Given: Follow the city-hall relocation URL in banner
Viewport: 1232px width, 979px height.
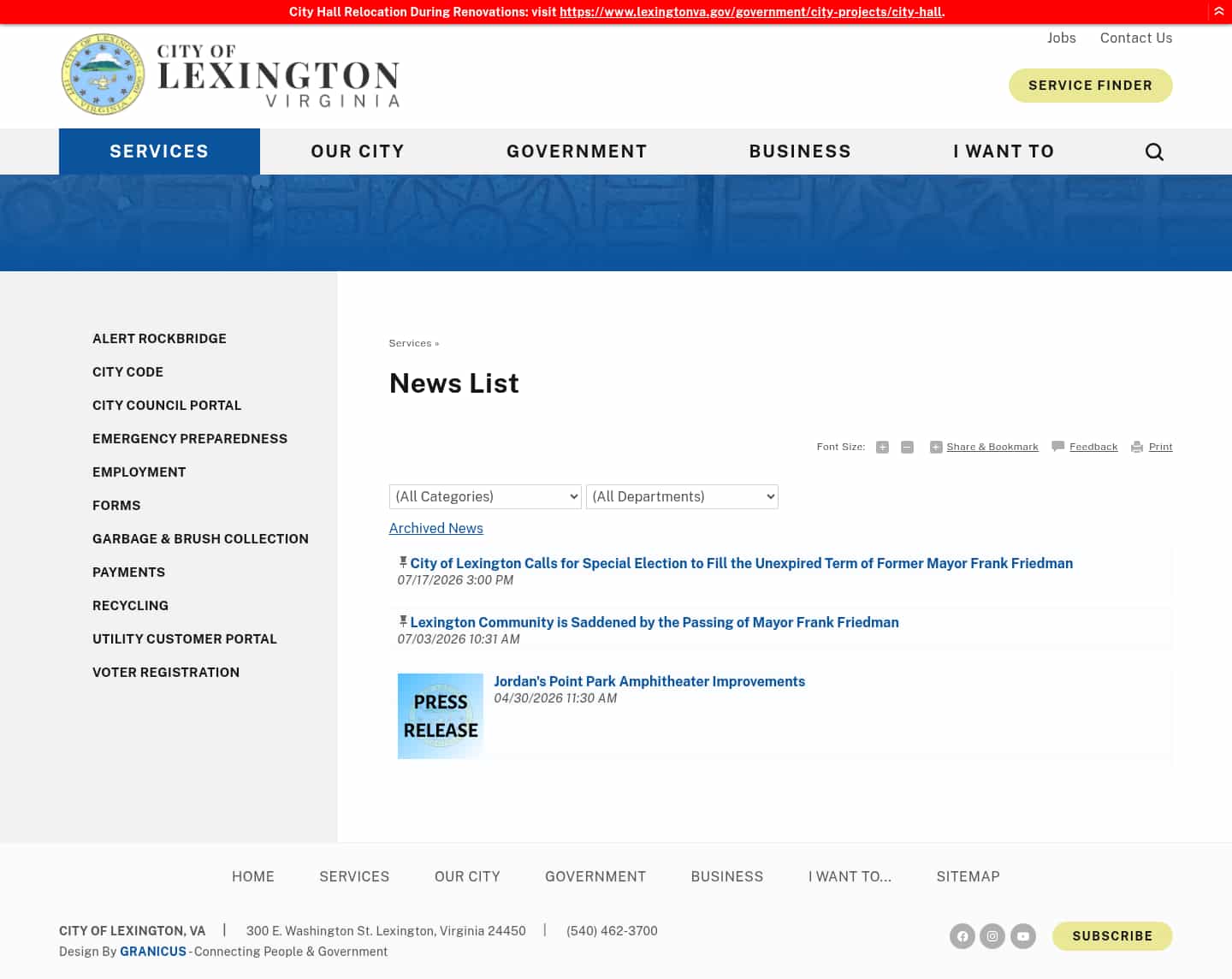Looking at the screenshot, I should pos(750,12).
